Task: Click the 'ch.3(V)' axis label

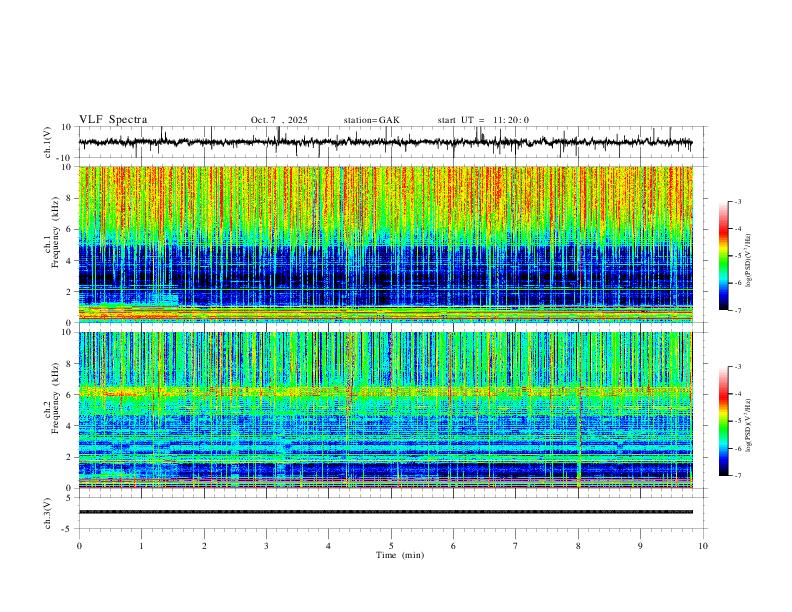Action: (x=48, y=513)
